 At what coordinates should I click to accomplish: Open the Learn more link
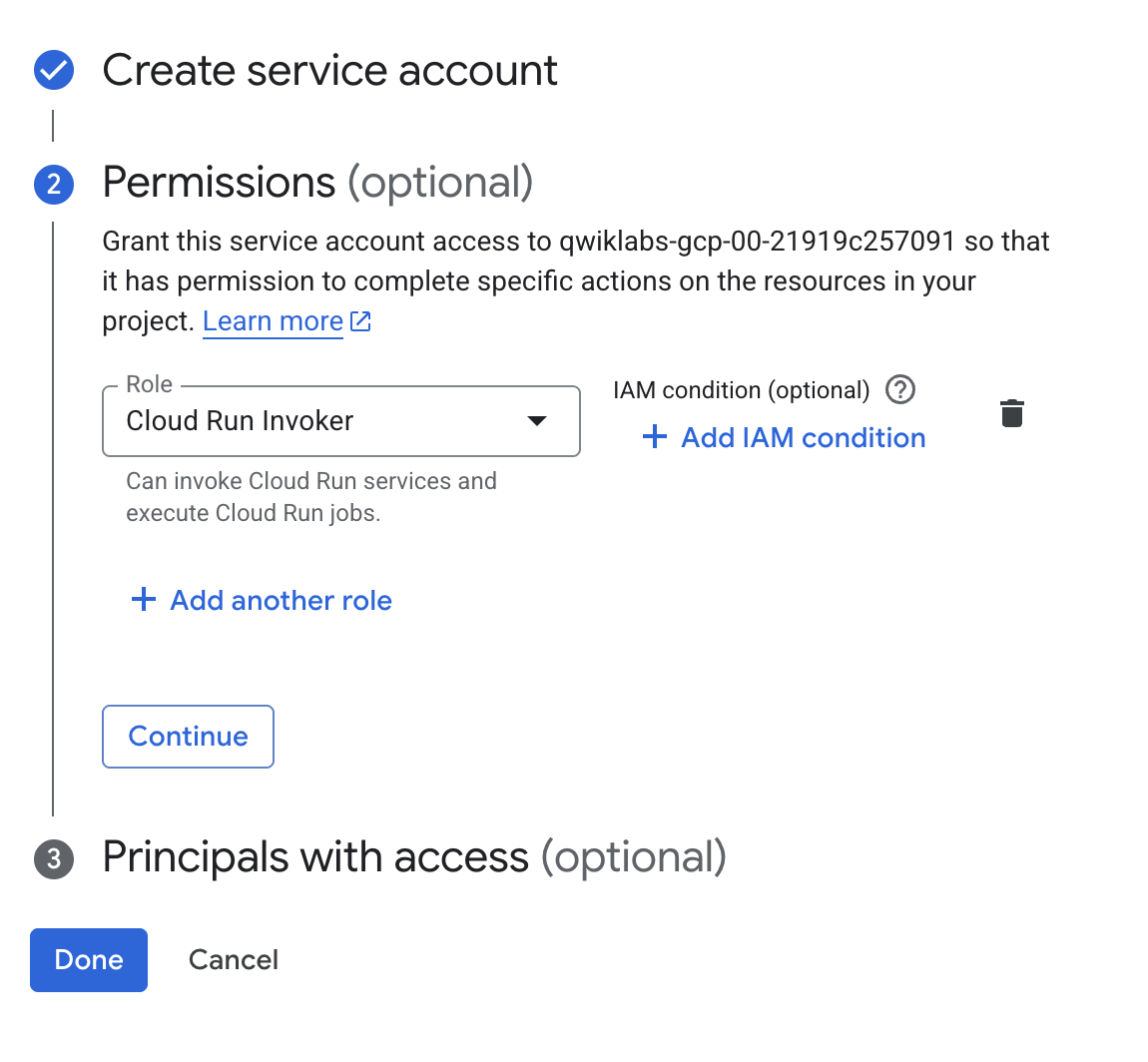click(273, 321)
